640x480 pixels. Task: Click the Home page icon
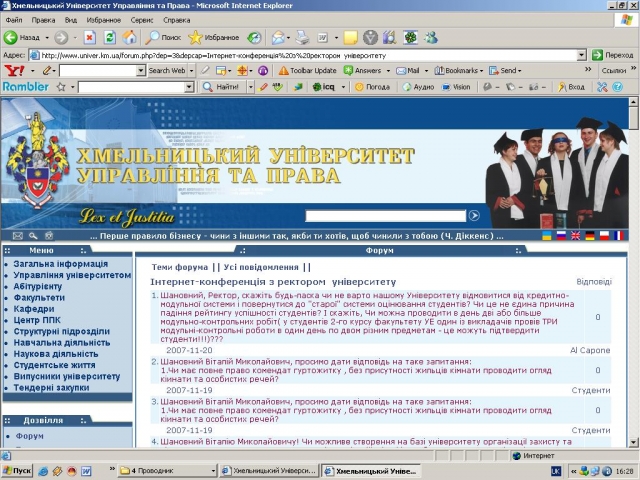coord(129,37)
